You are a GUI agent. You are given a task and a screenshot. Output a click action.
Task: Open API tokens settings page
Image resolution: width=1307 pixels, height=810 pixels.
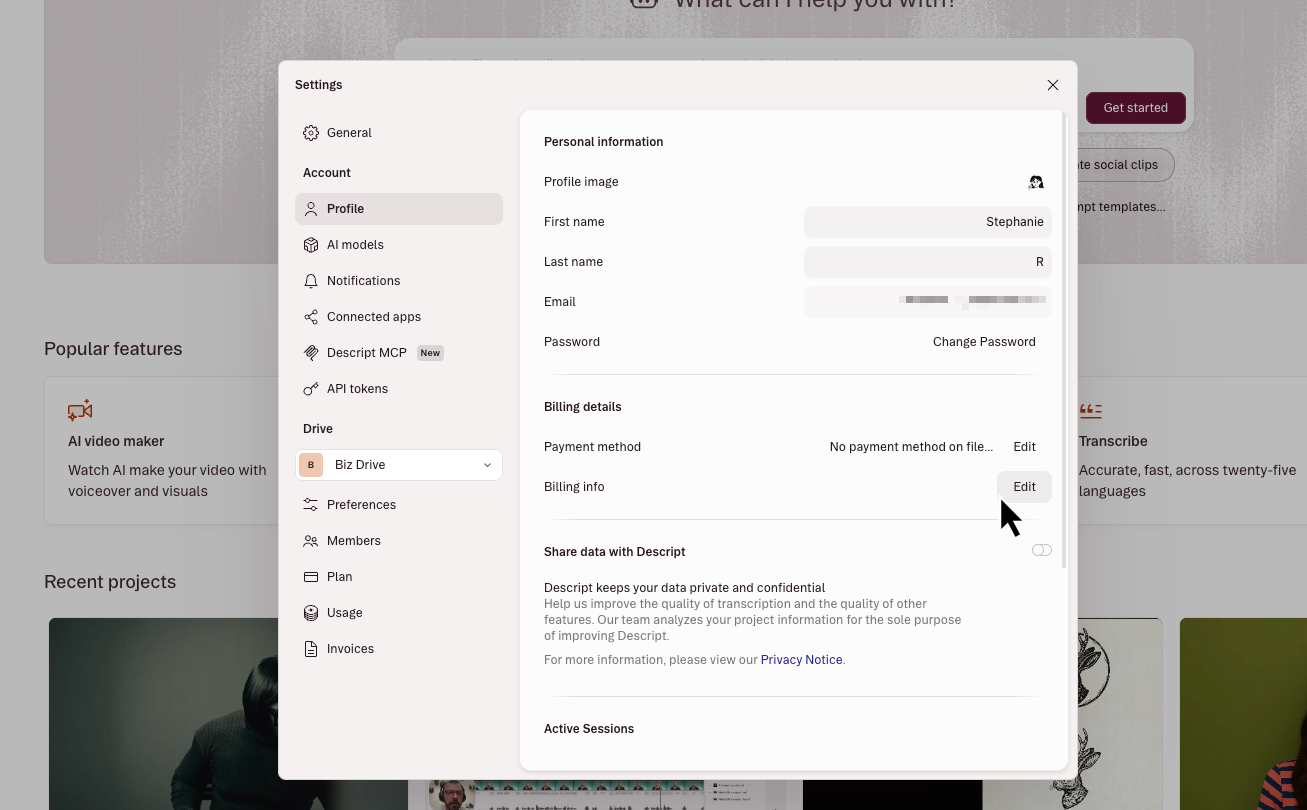coord(399,389)
